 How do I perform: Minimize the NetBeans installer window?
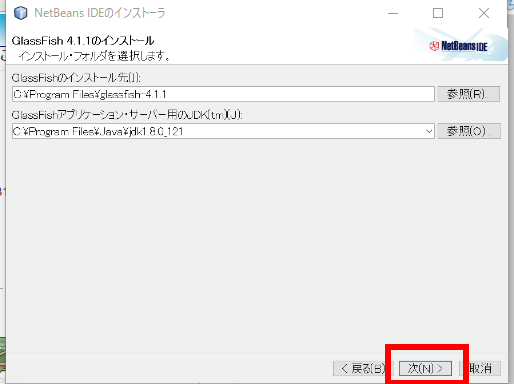pos(393,13)
